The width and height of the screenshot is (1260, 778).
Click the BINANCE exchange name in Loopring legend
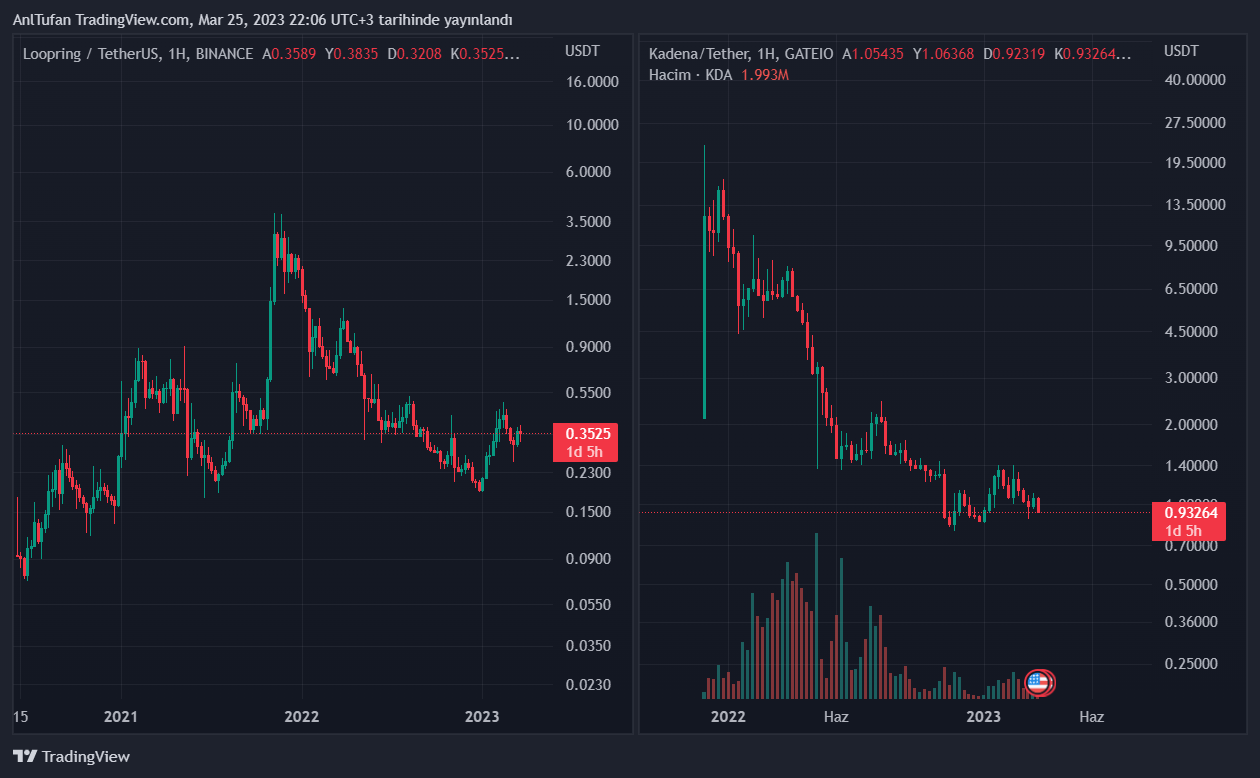click(224, 54)
